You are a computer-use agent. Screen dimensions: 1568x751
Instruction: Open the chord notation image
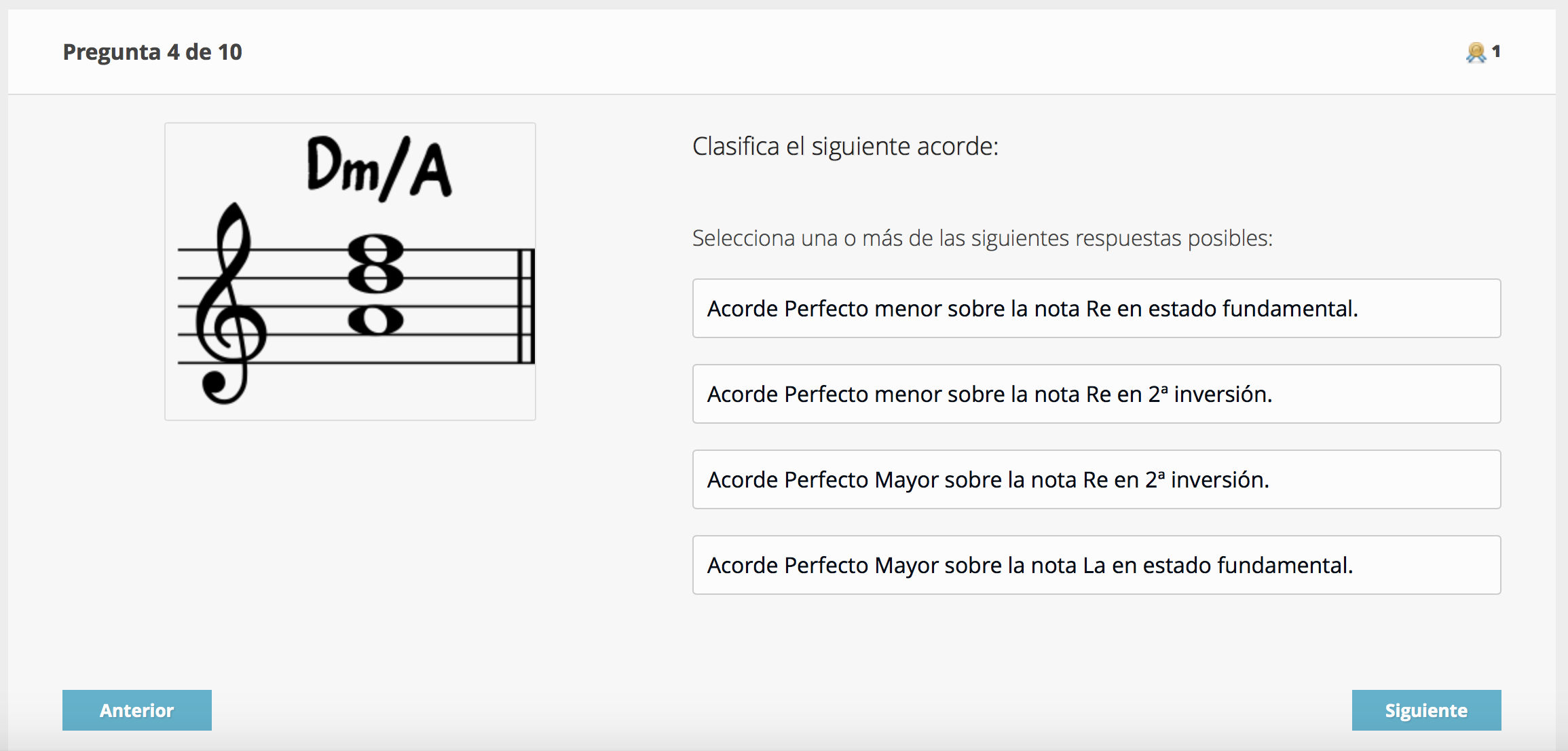[x=350, y=272]
